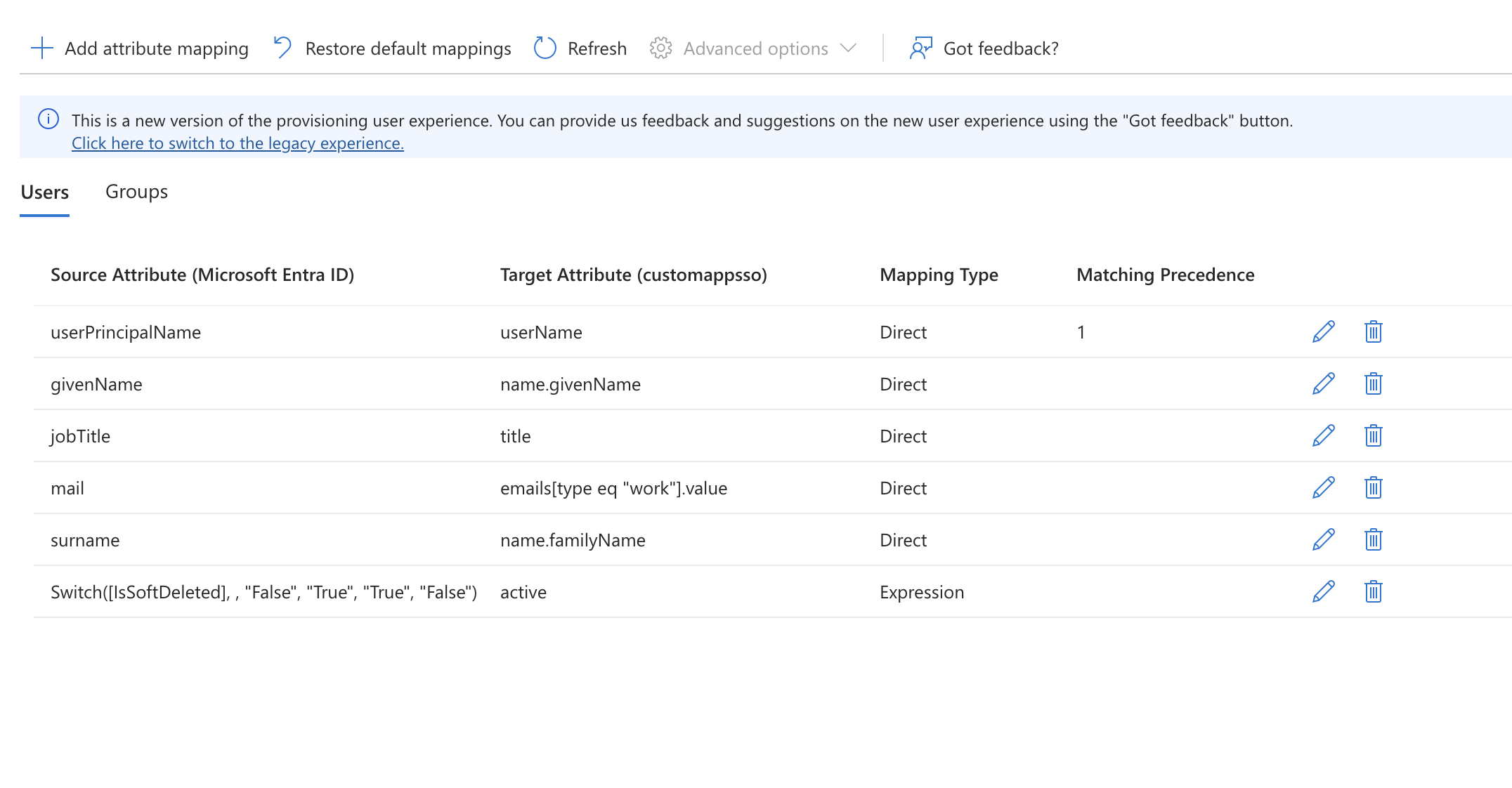1512x788 pixels.
Task: Click the info icon in the banner
Action: pyautogui.click(x=48, y=119)
